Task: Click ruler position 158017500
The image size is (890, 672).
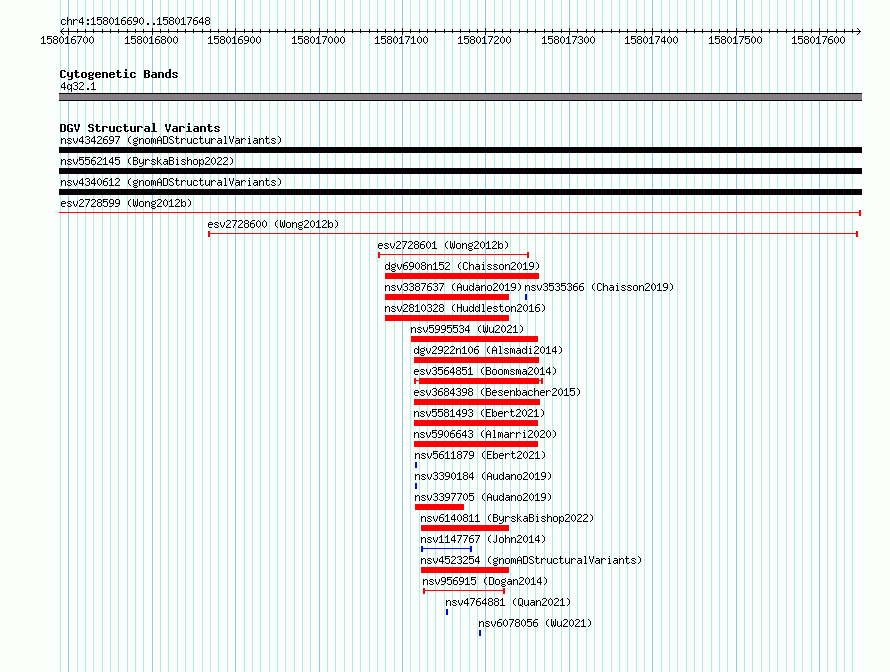Action: [x=735, y=40]
